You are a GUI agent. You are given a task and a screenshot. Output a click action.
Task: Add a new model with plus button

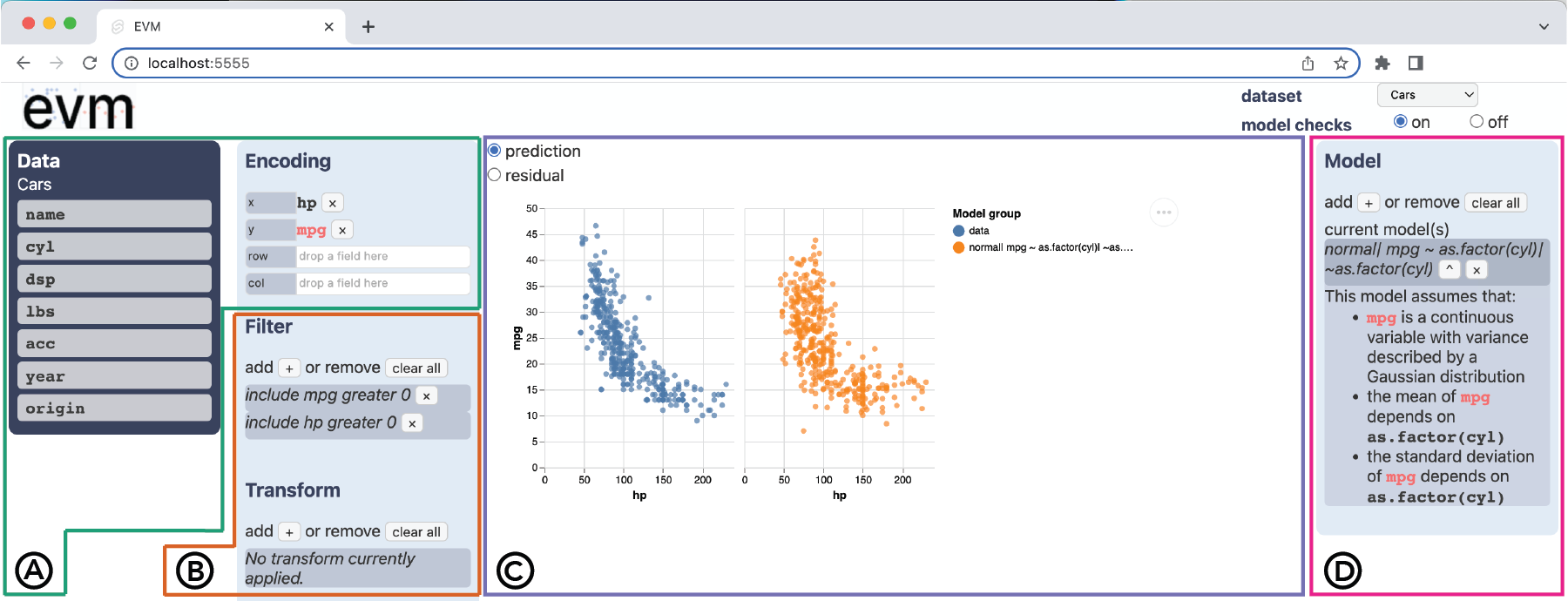[x=1369, y=203]
